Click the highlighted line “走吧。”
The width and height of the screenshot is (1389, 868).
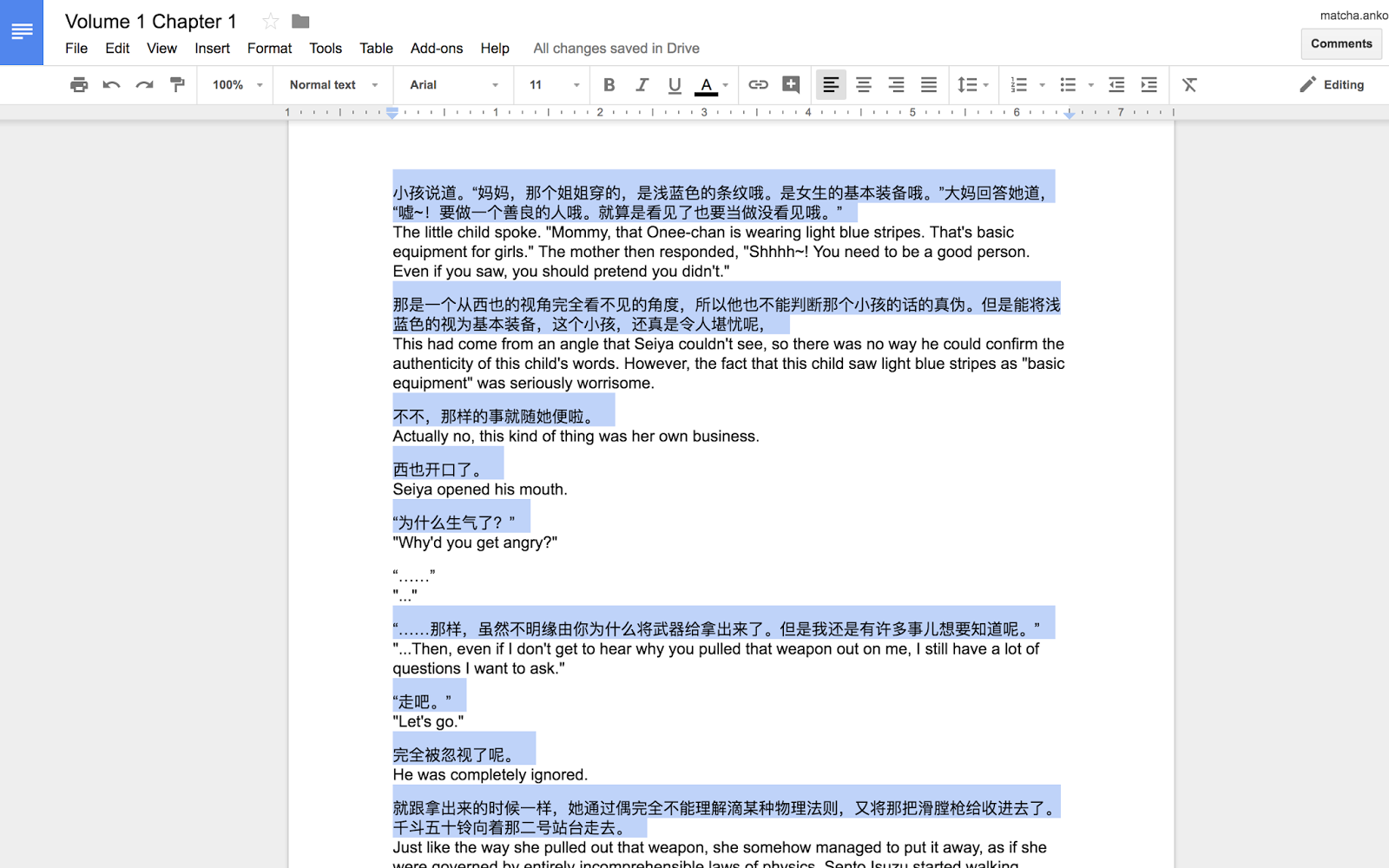tap(422, 702)
